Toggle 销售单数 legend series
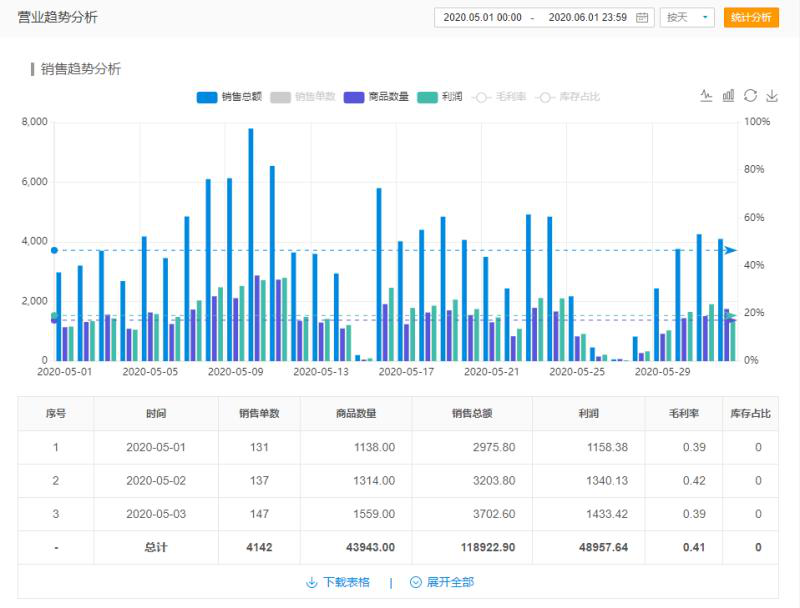 pyautogui.click(x=303, y=96)
